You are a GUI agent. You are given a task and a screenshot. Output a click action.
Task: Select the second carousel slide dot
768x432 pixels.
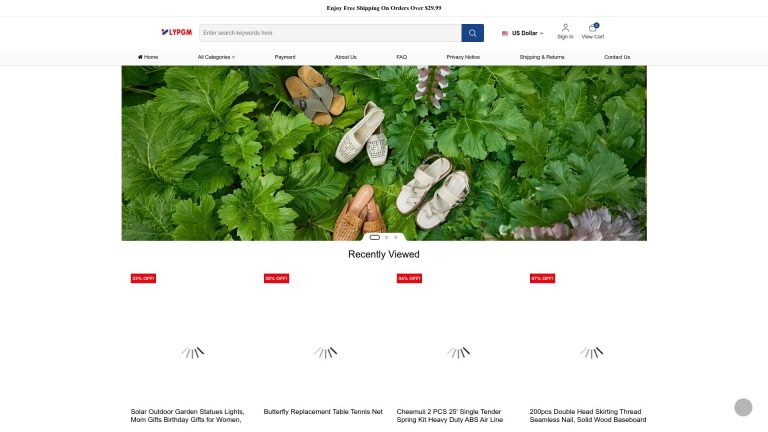click(x=387, y=237)
